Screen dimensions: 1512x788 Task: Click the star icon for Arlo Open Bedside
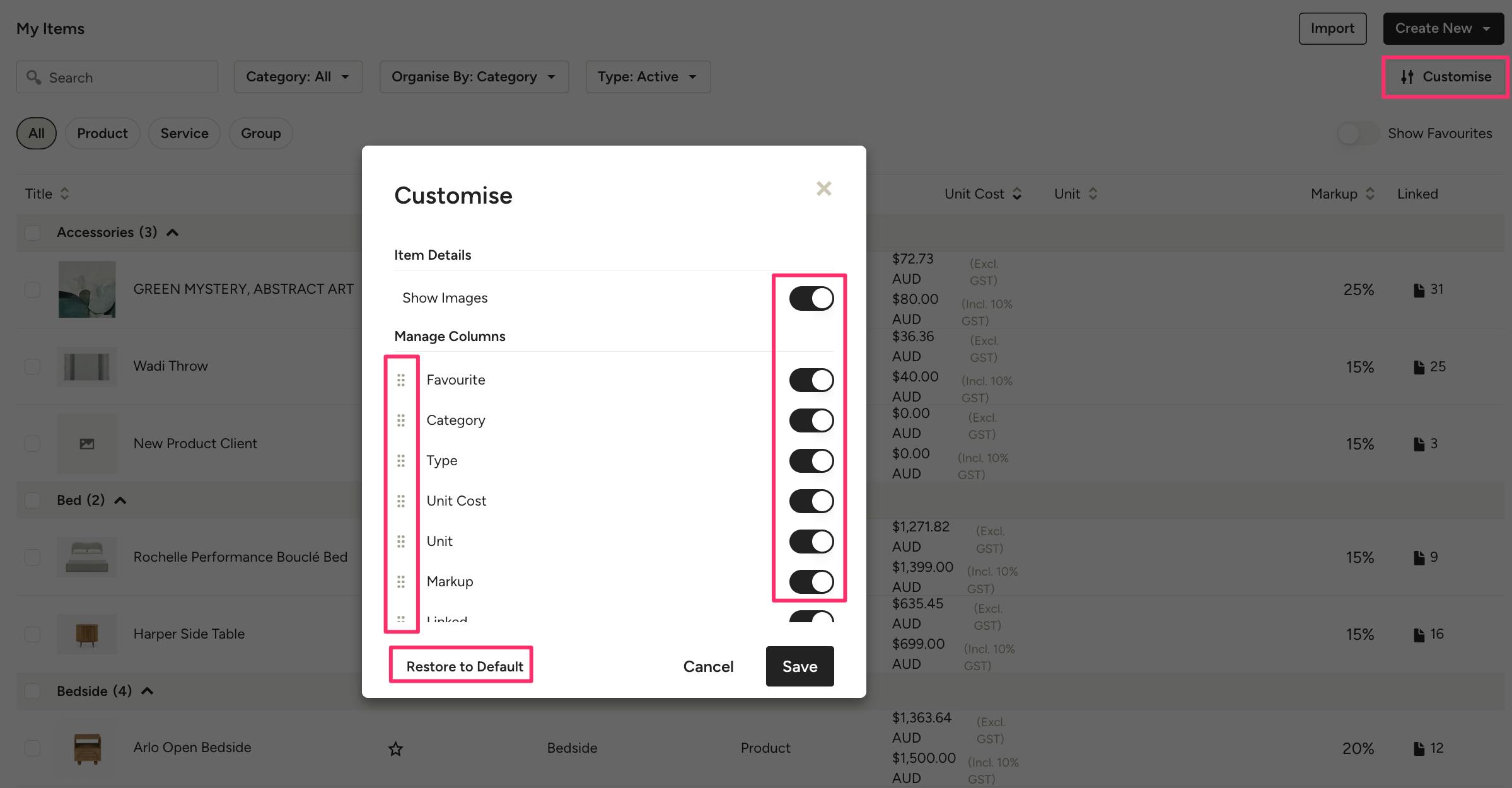click(x=395, y=748)
